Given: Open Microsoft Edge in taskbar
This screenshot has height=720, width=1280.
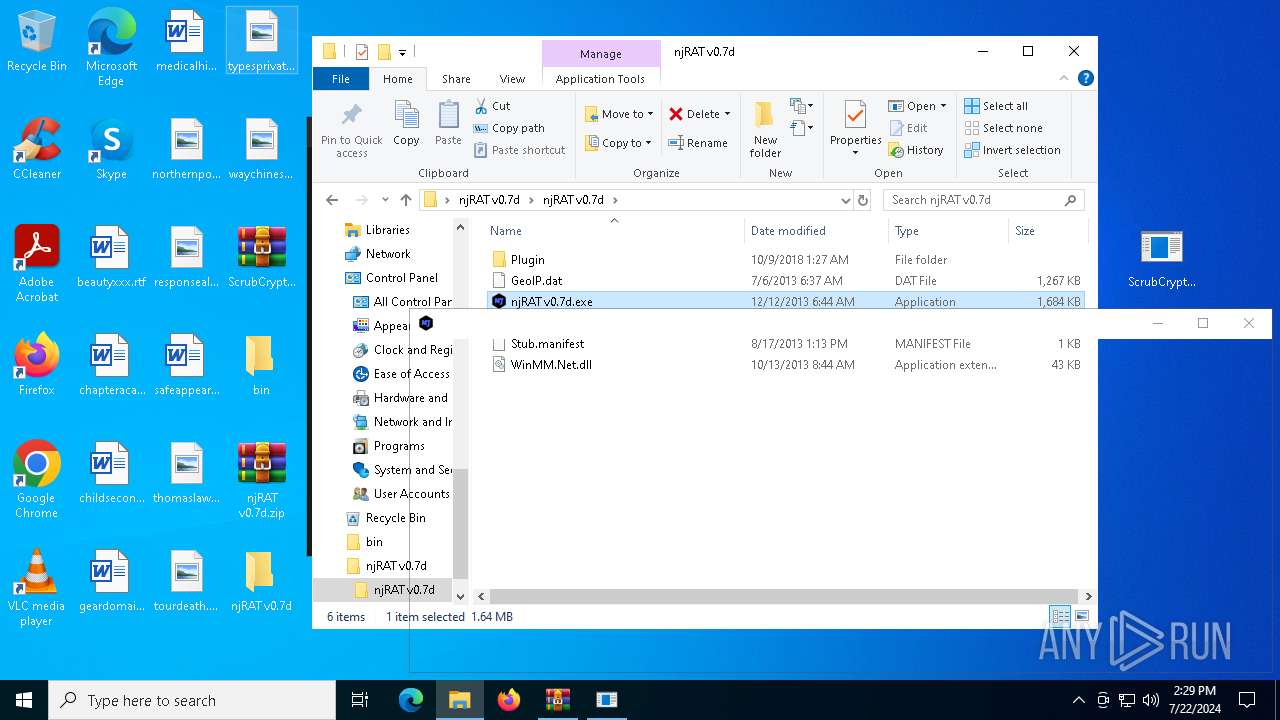Looking at the screenshot, I should (411, 700).
